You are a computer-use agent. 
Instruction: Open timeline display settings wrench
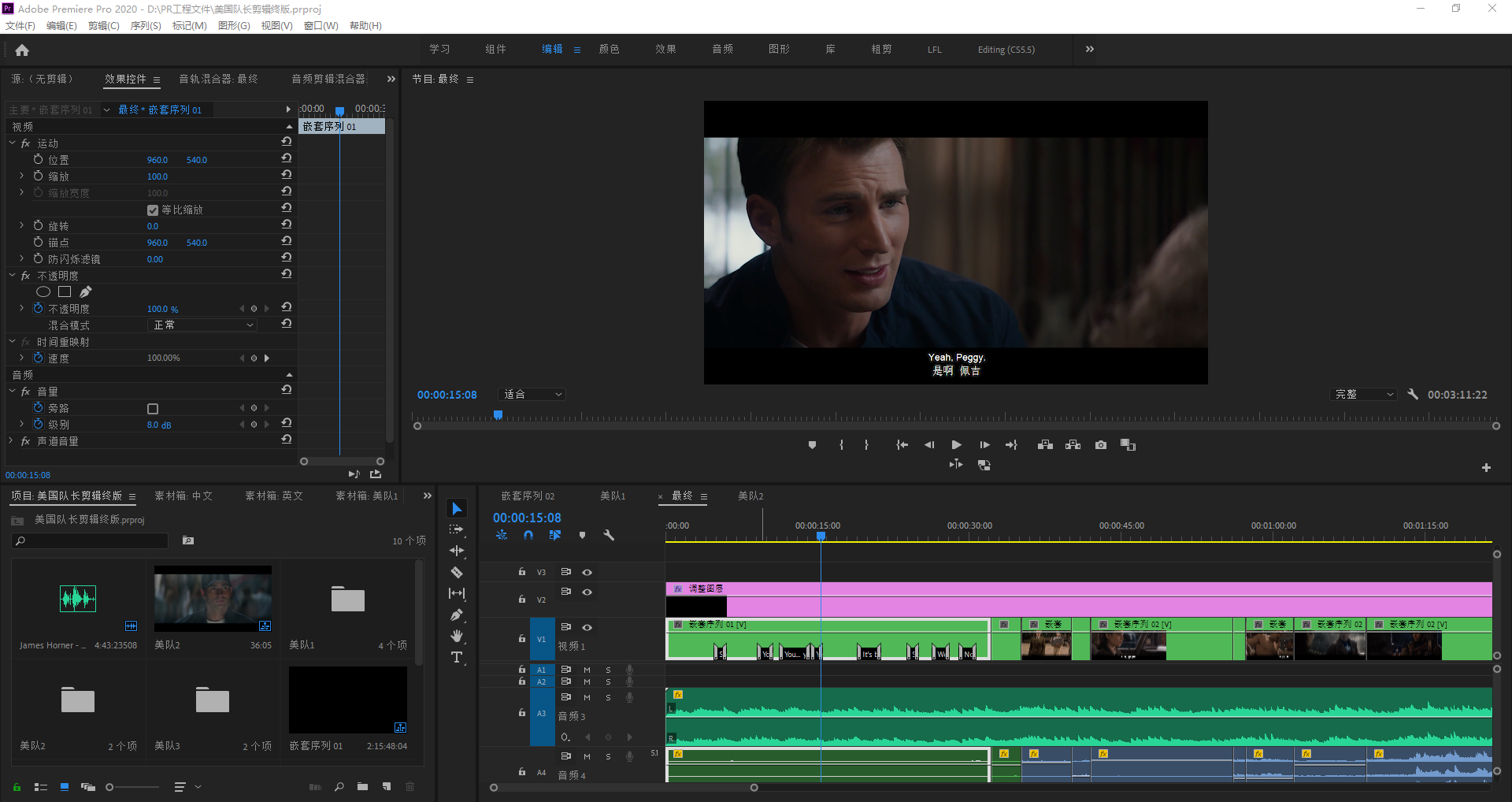(609, 535)
